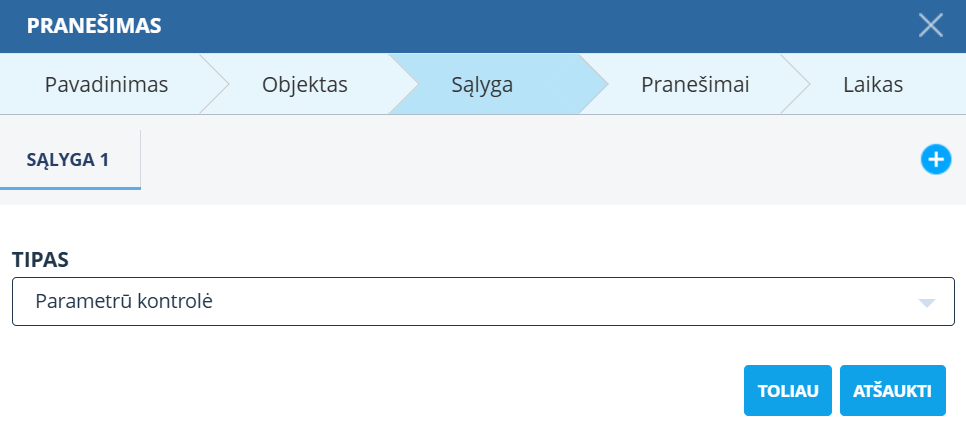Click the TIPAS field label
This screenshot has height=437, width=966.
(40, 259)
